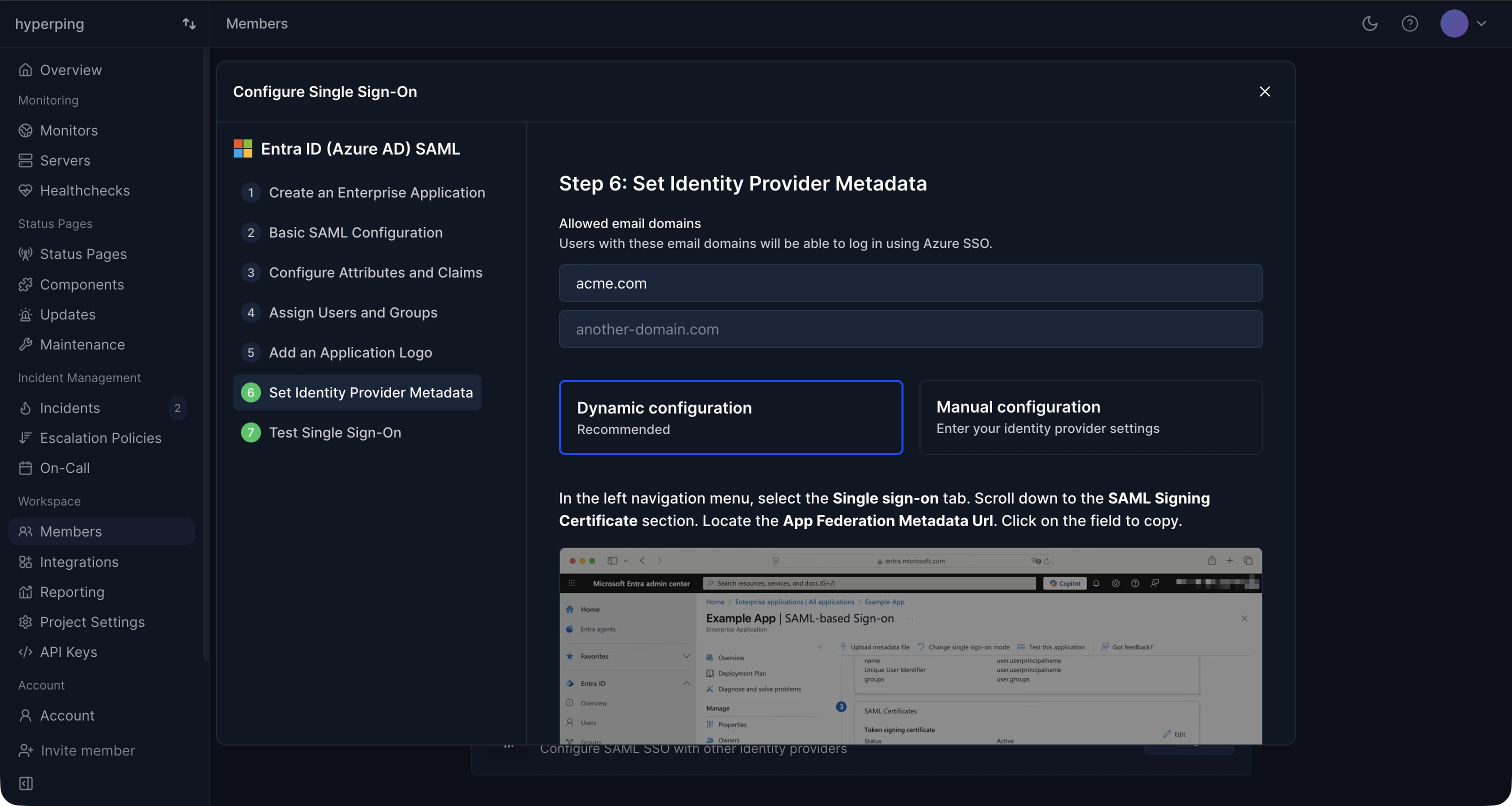Click the Servers stack icon
Screen dimensions: 1512x806
click(x=25, y=160)
